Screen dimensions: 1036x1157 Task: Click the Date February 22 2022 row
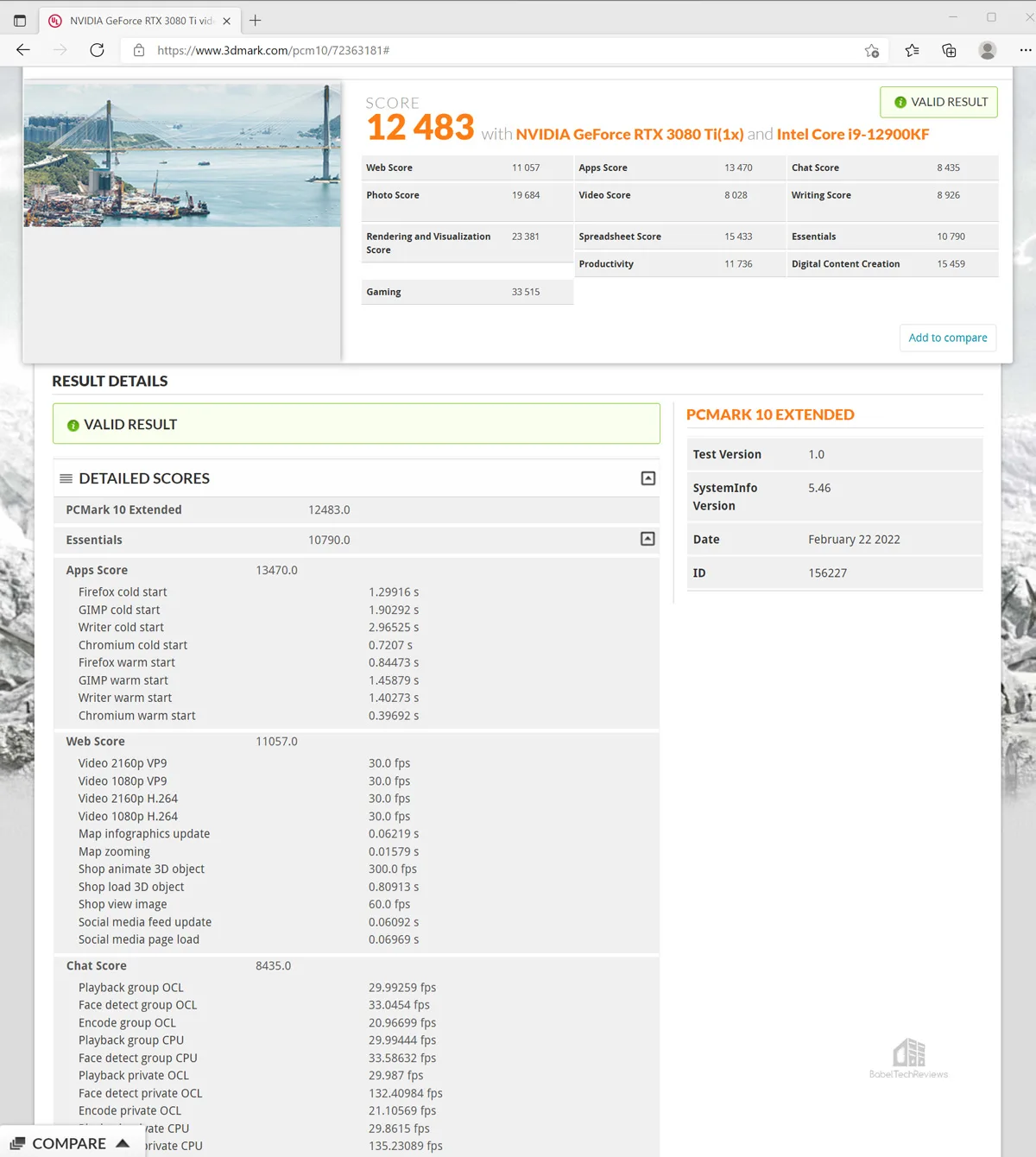tap(835, 539)
